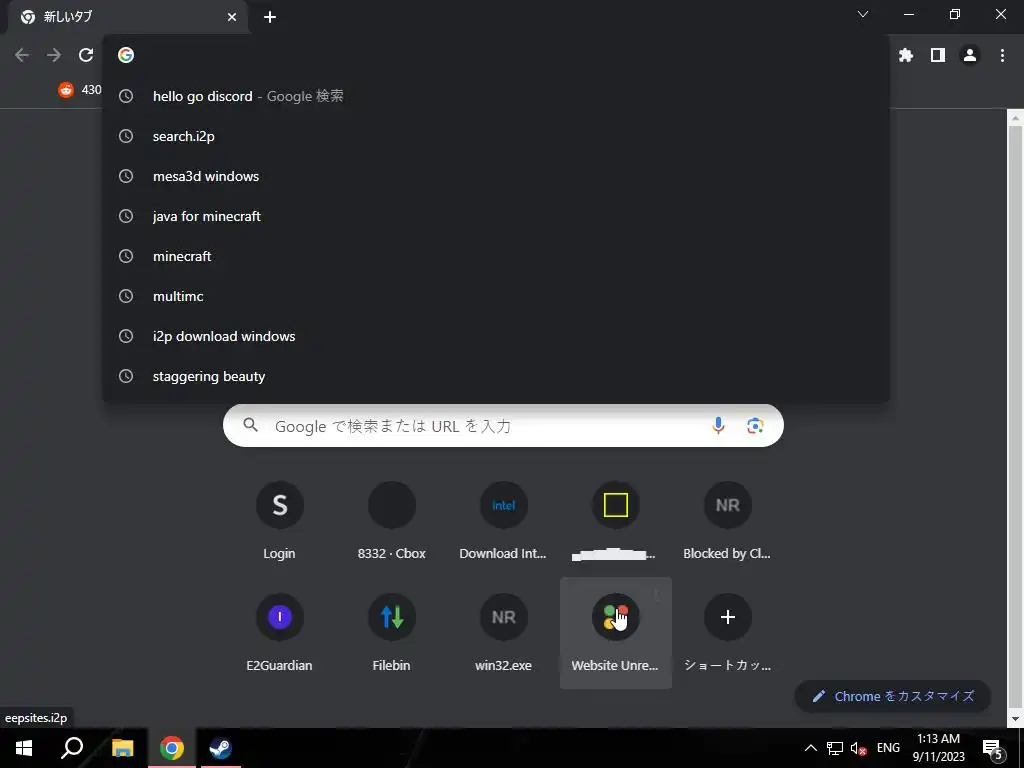Select suggestion search.i2p
The height and width of the screenshot is (768, 1024).
[496, 136]
